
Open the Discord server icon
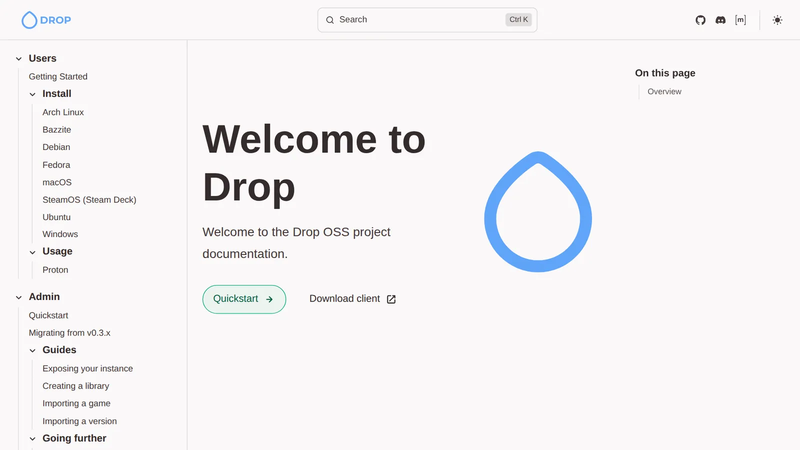[720, 20]
